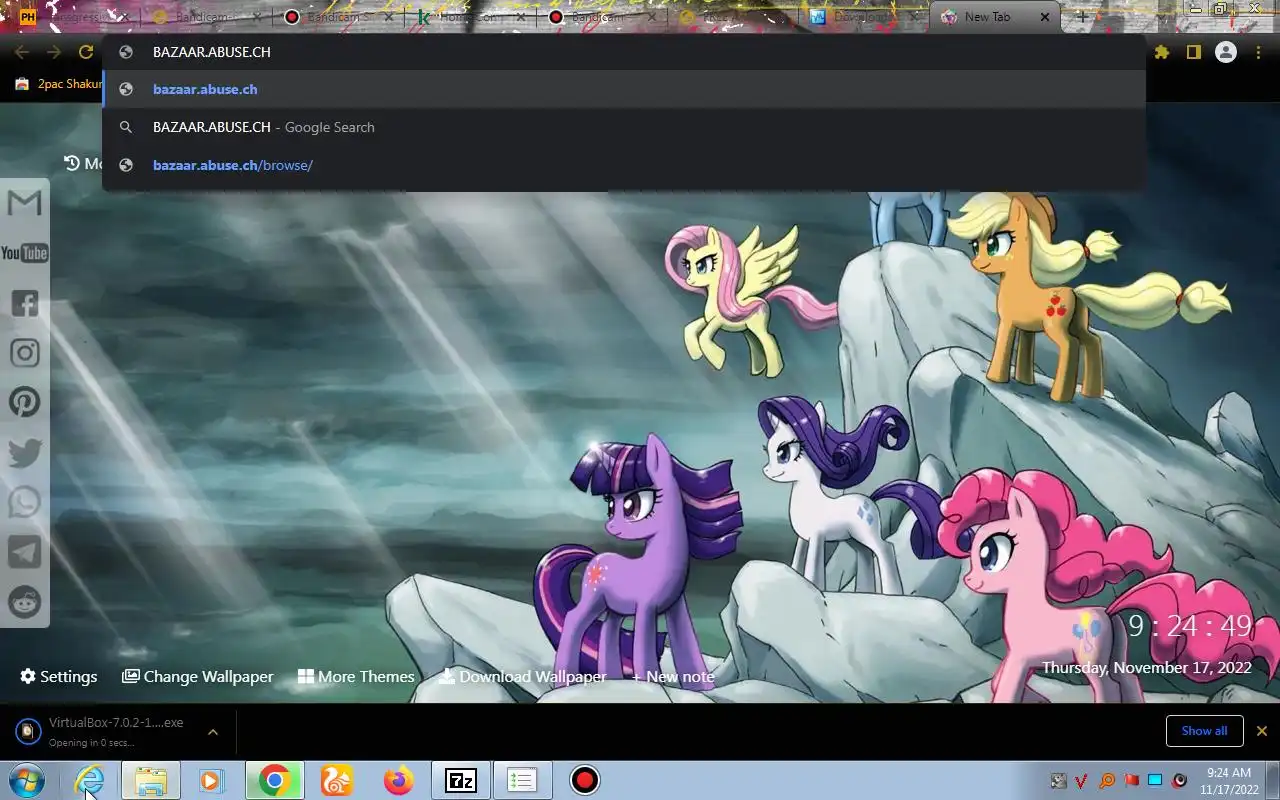Open 7-Zip taskbar icon

click(x=461, y=780)
